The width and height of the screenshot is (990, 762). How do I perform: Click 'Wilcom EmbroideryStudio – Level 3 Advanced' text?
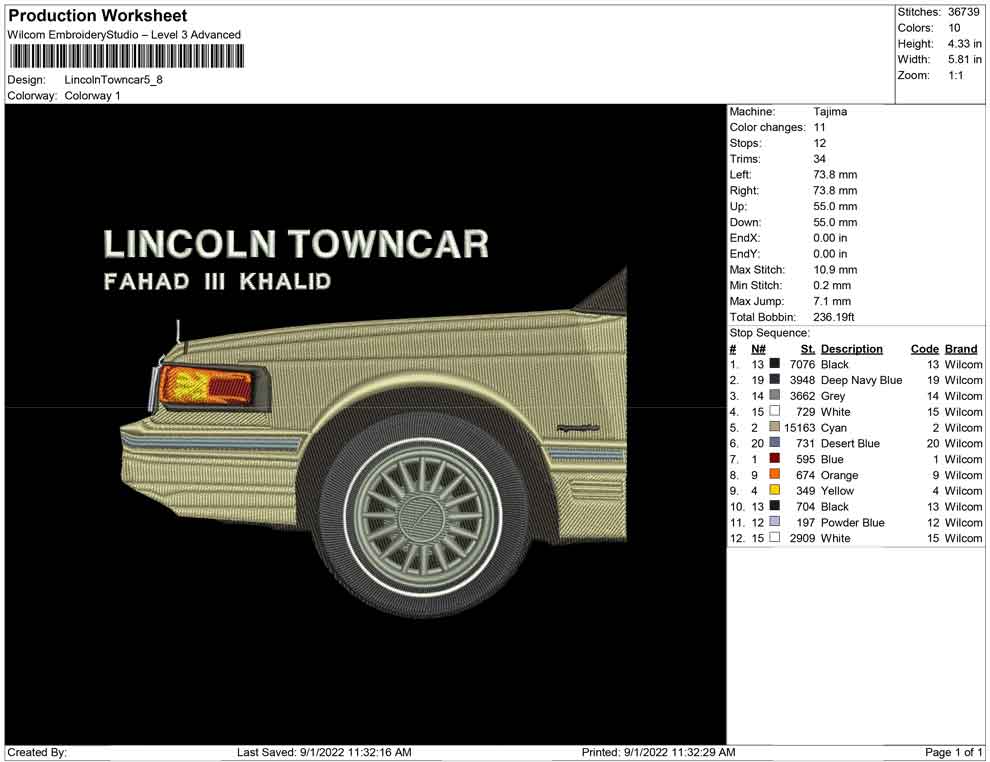(x=124, y=35)
